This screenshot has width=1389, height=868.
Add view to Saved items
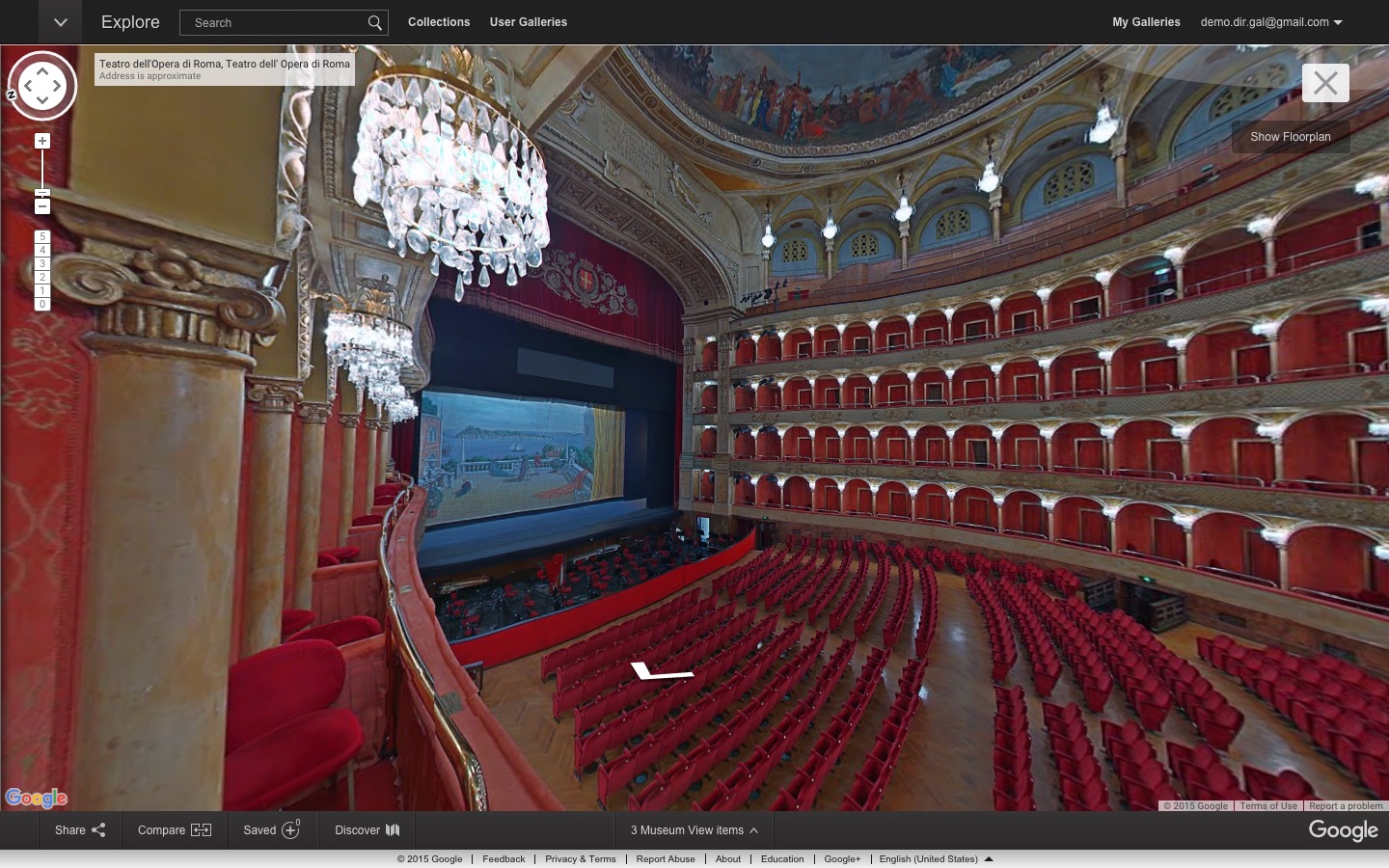point(271,830)
